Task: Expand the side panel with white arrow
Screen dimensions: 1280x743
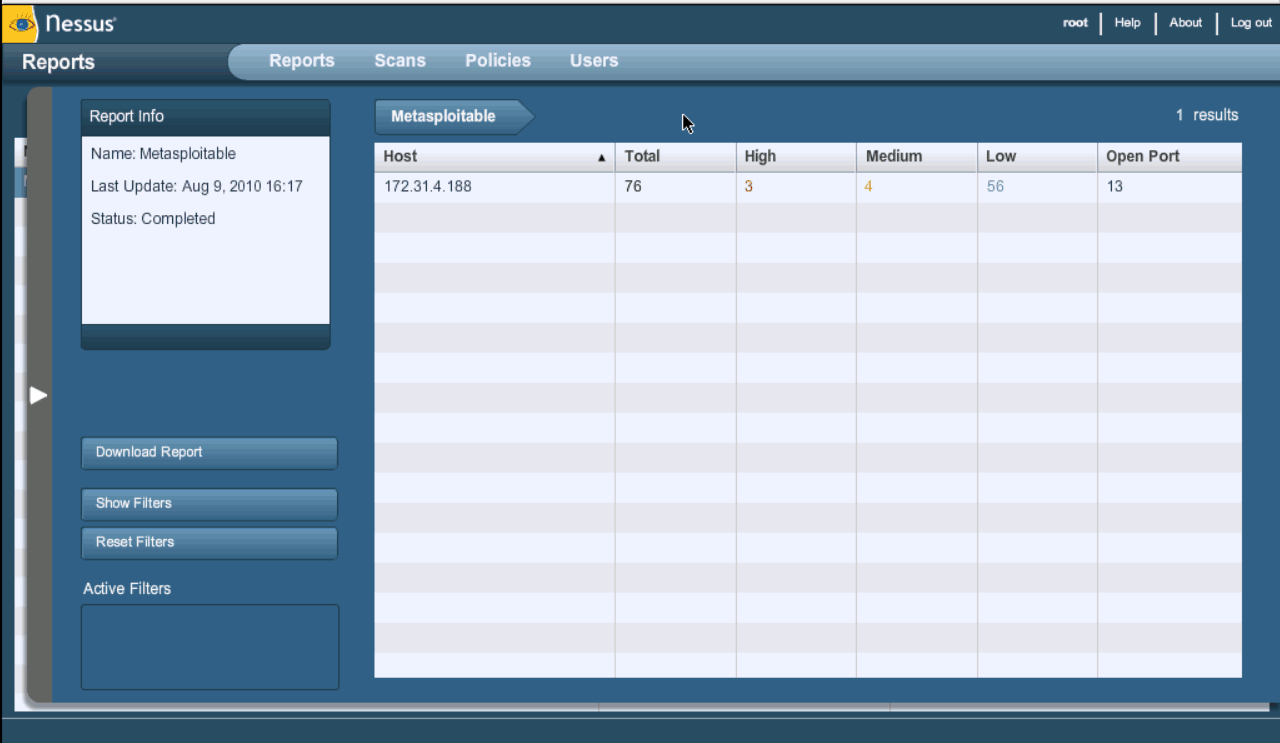Action: tap(39, 395)
